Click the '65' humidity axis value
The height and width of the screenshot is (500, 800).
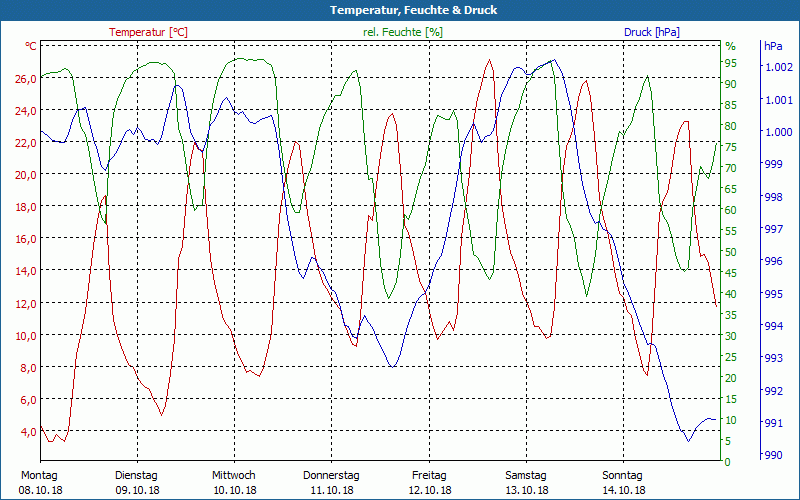pos(731,189)
